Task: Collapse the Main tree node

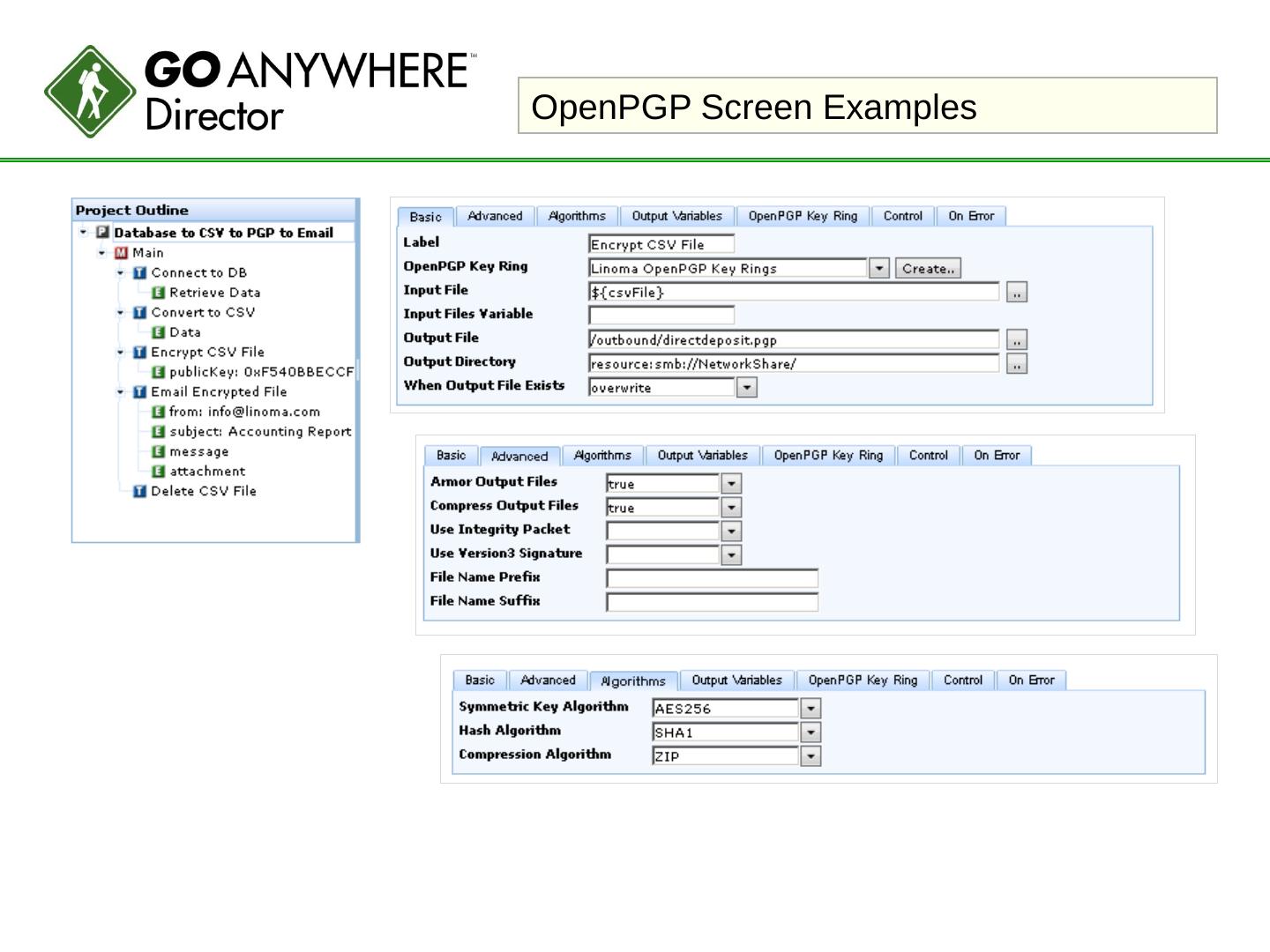Action: [x=102, y=253]
